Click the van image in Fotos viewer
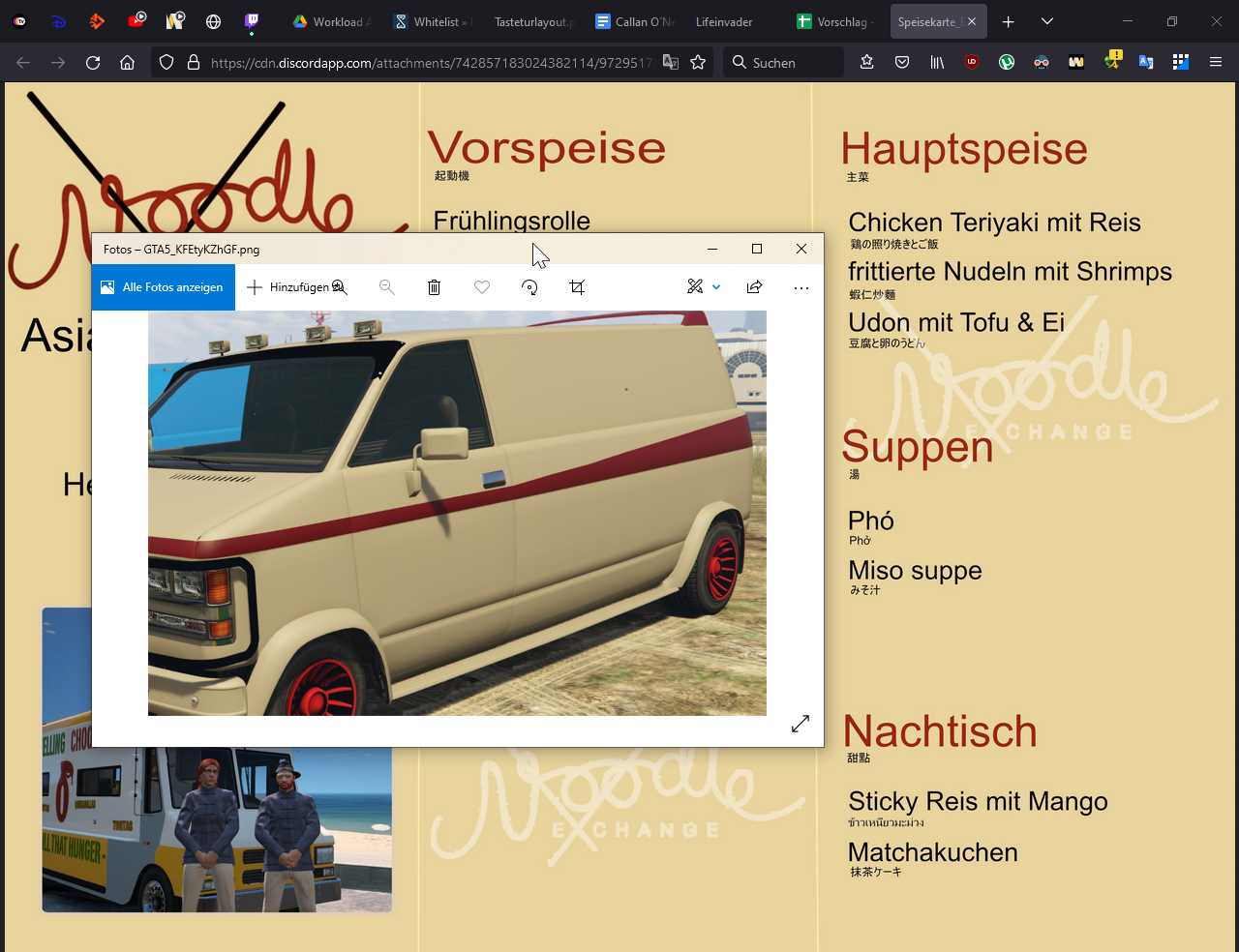This screenshot has width=1239, height=952. tap(457, 513)
